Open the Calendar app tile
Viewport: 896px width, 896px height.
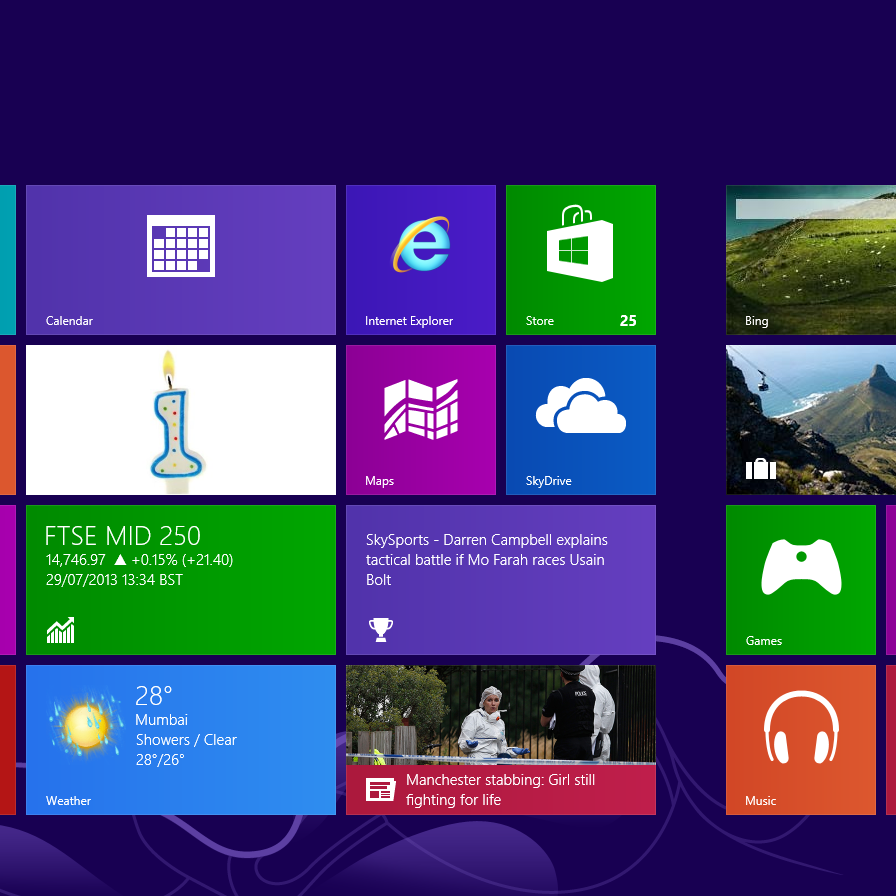point(180,260)
